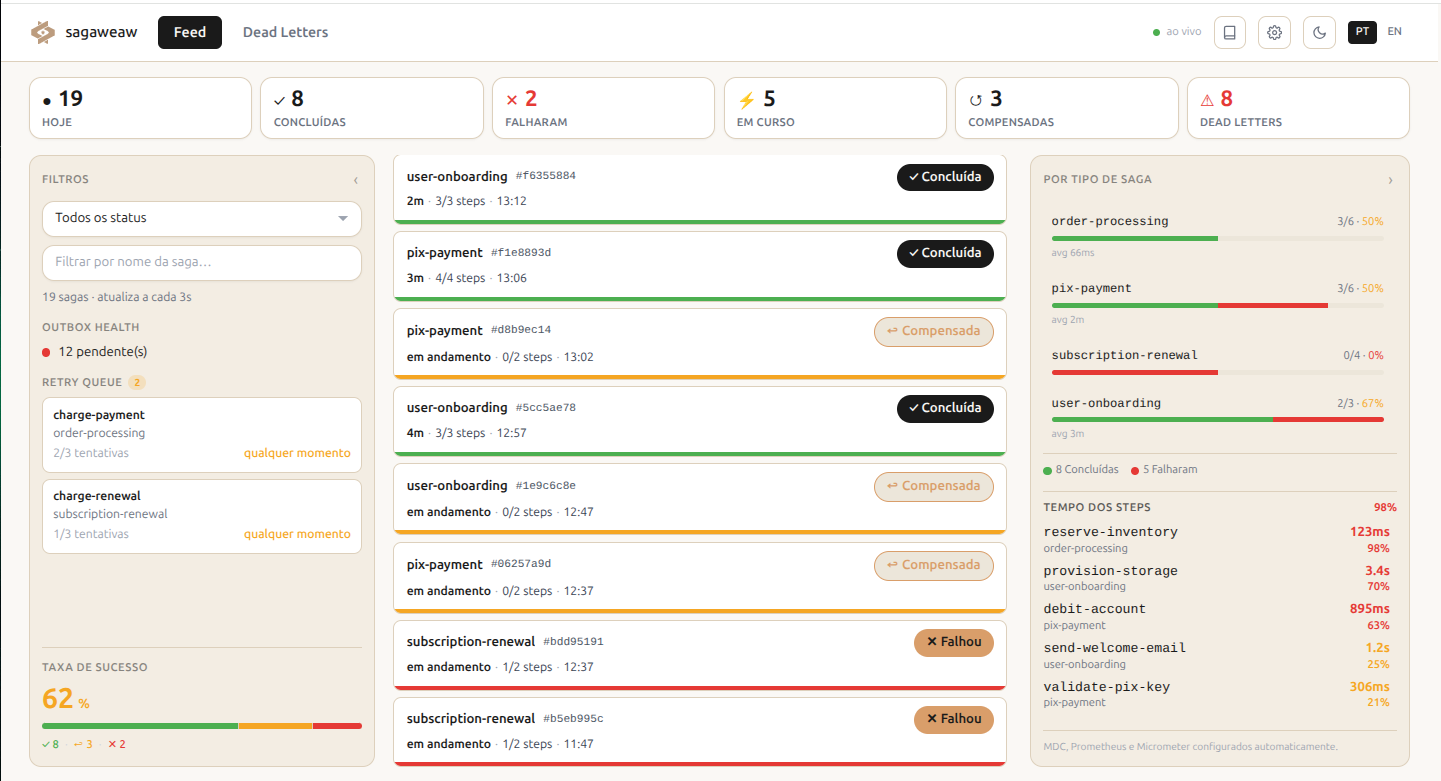Click the checkmark icon in Concluídas card

pyautogui.click(x=280, y=99)
